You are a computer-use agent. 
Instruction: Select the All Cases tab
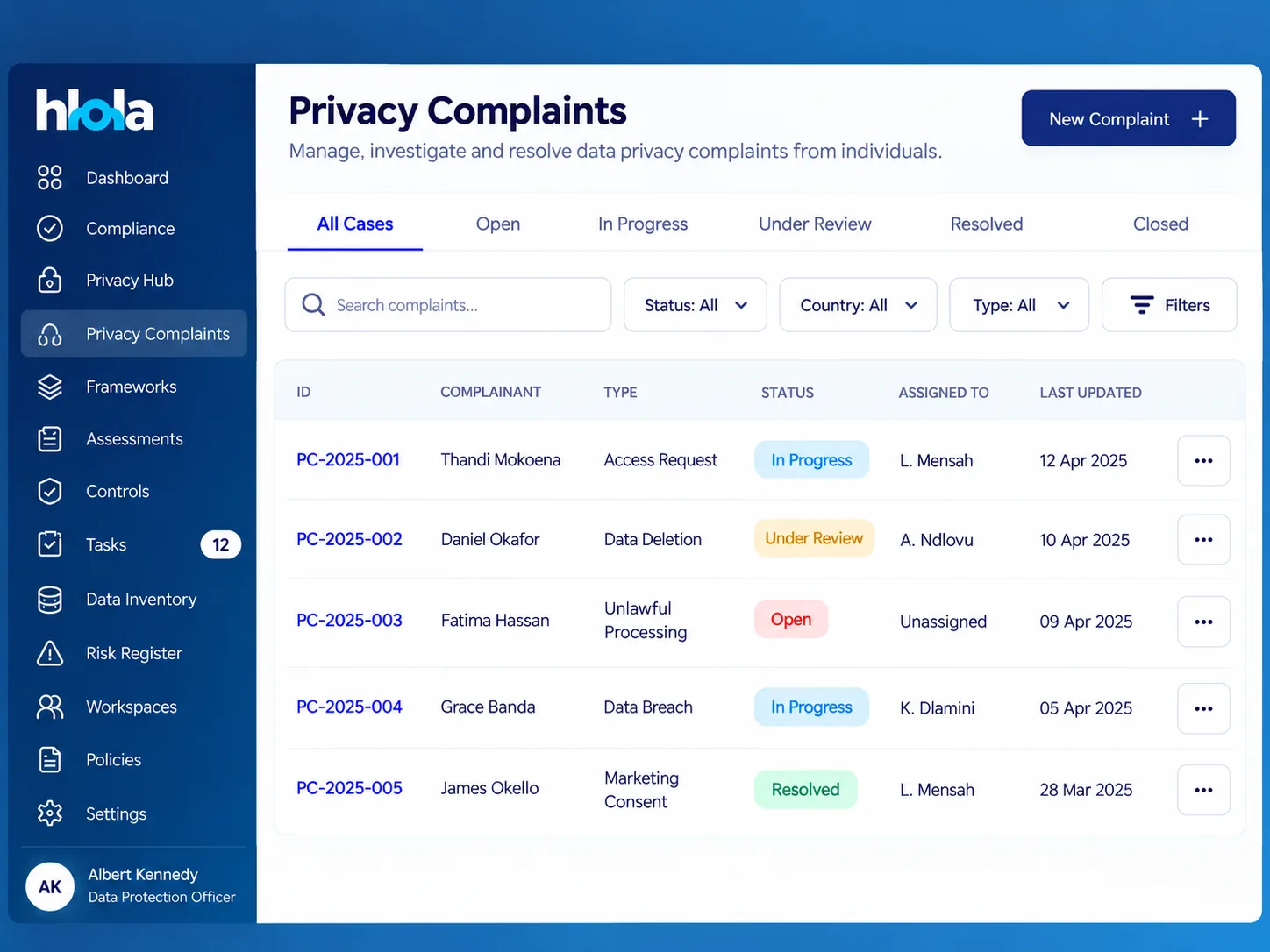coord(355,224)
